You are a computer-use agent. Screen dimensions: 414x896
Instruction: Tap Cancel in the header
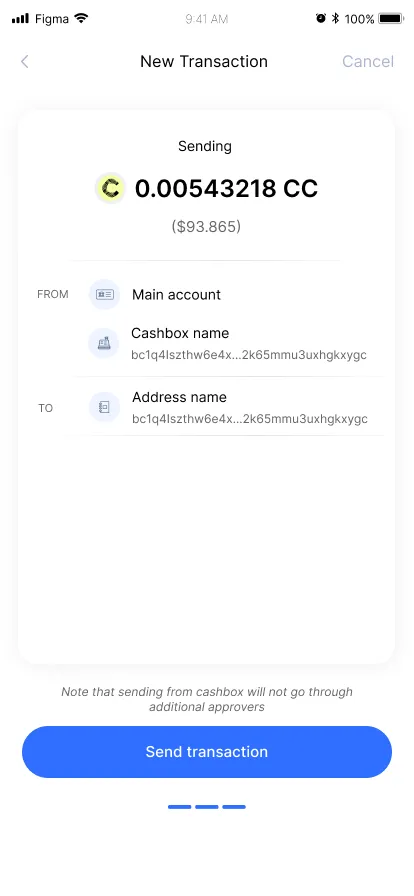pos(368,62)
